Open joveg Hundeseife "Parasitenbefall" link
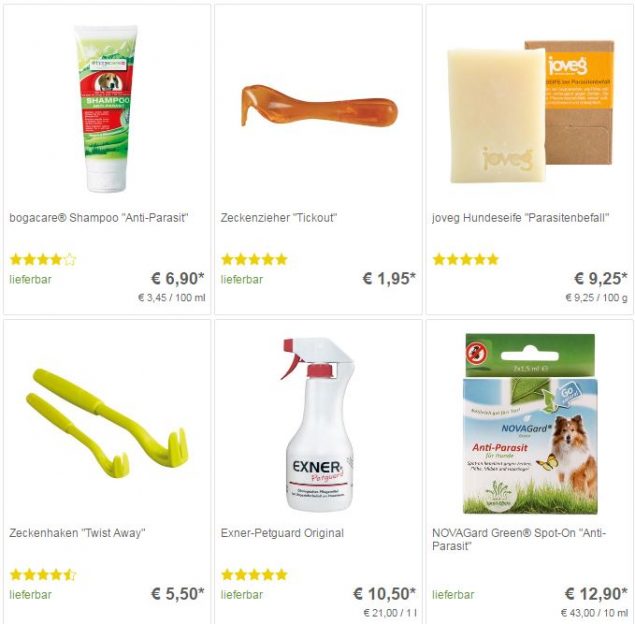635x624 pixels. click(x=520, y=218)
